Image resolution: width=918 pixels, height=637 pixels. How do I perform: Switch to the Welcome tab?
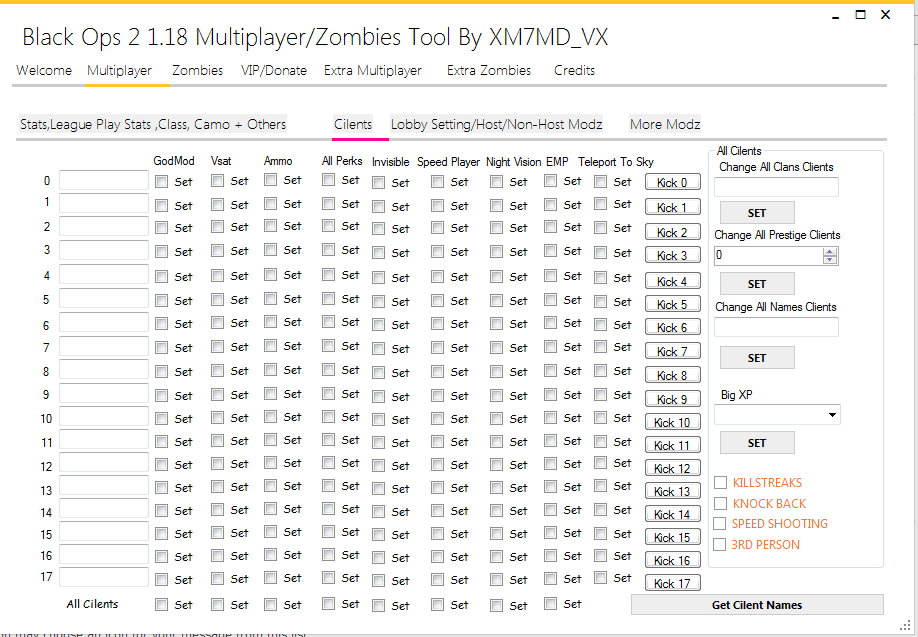(44, 70)
